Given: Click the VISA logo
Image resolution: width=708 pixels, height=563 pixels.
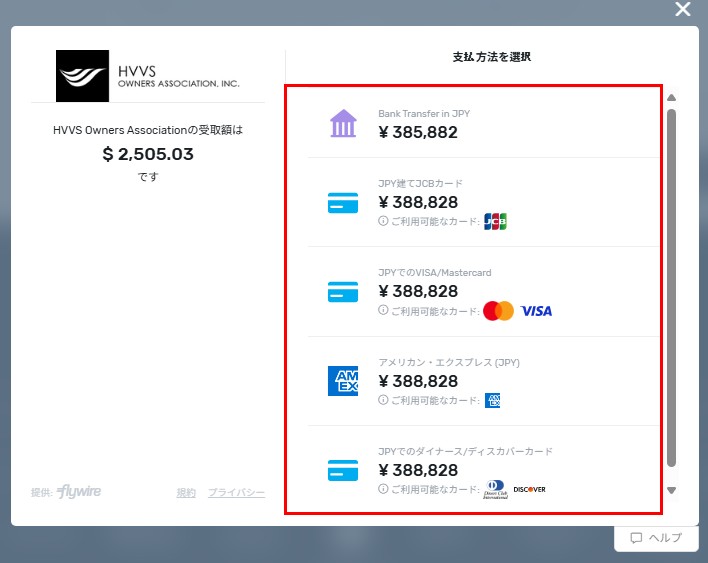Looking at the screenshot, I should [536, 311].
